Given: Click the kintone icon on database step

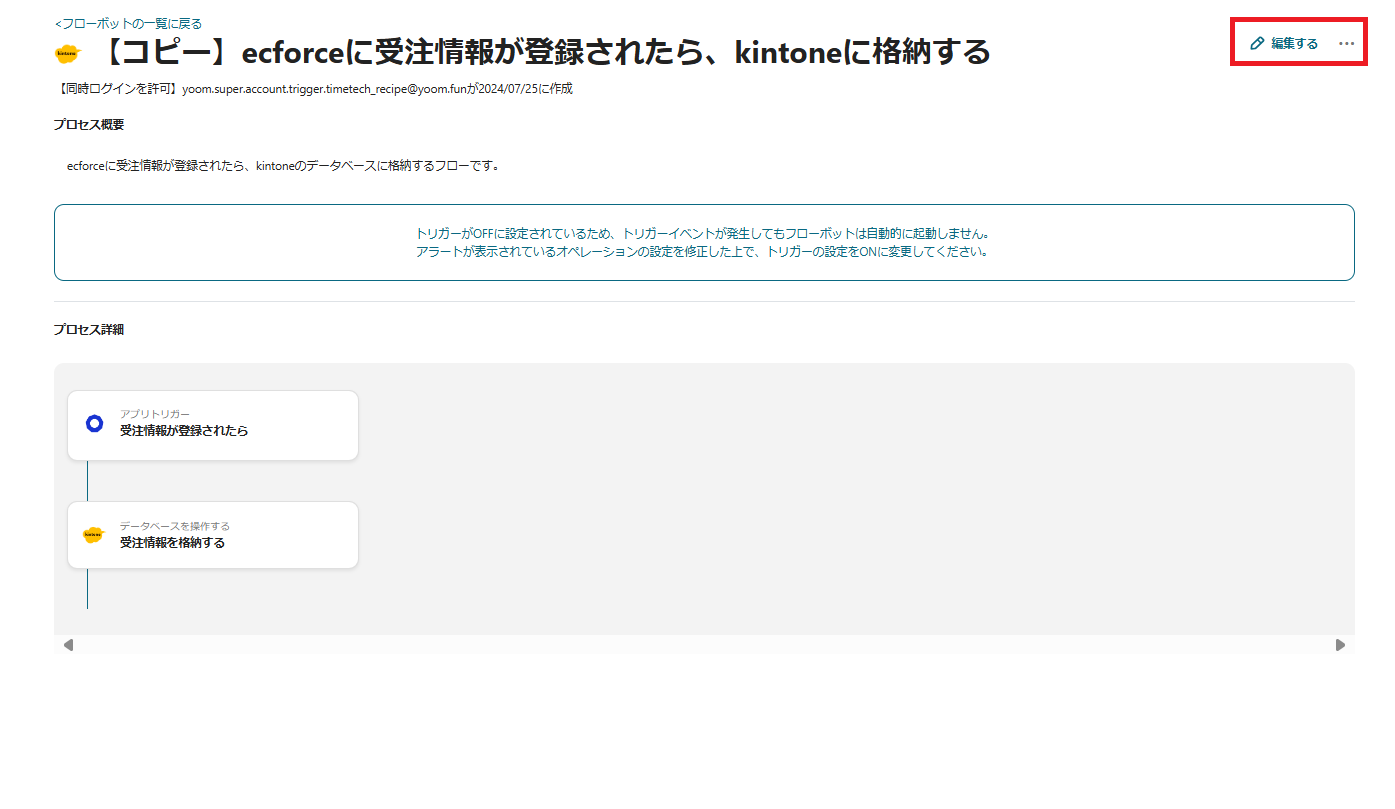Looking at the screenshot, I should [x=93, y=535].
